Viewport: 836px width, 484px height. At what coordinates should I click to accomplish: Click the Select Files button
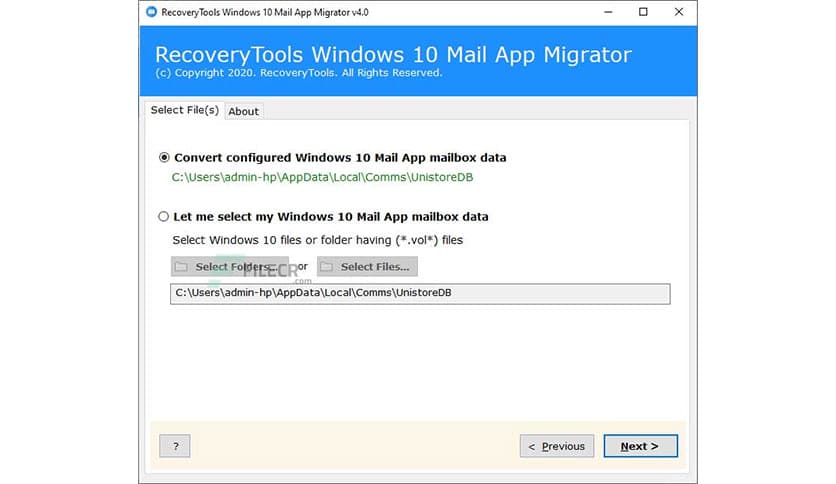[367, 267]
